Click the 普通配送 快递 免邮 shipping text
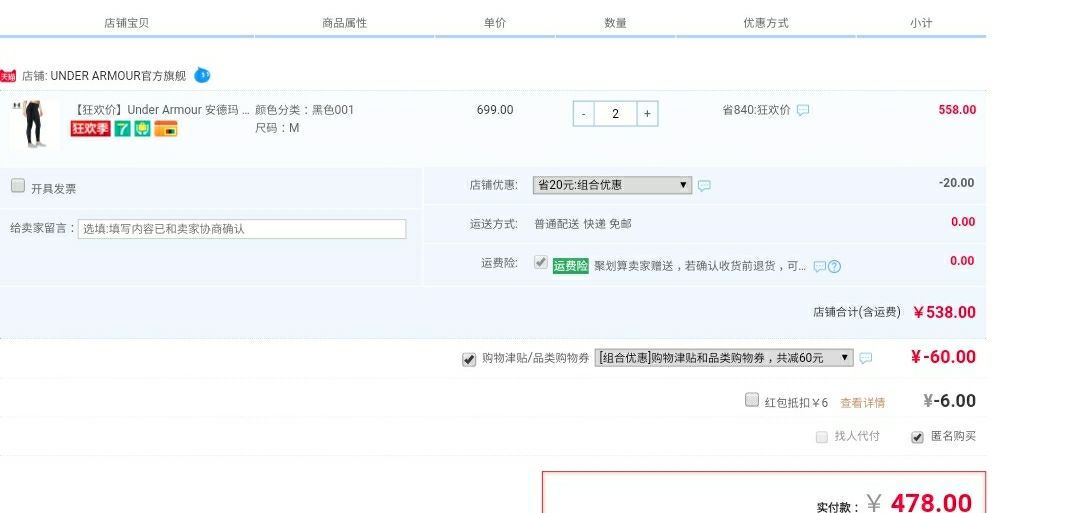Image resolution: width=1079 pixels, height=513 pixels. coord(583,224)
